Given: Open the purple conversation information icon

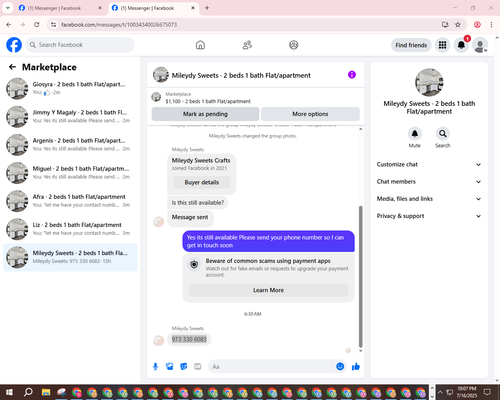Looking at the screenshot, I should [352, 75].
